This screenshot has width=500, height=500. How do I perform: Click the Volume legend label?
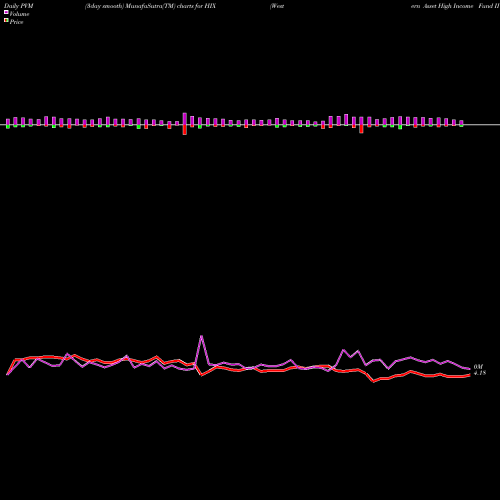pos(19,14)
